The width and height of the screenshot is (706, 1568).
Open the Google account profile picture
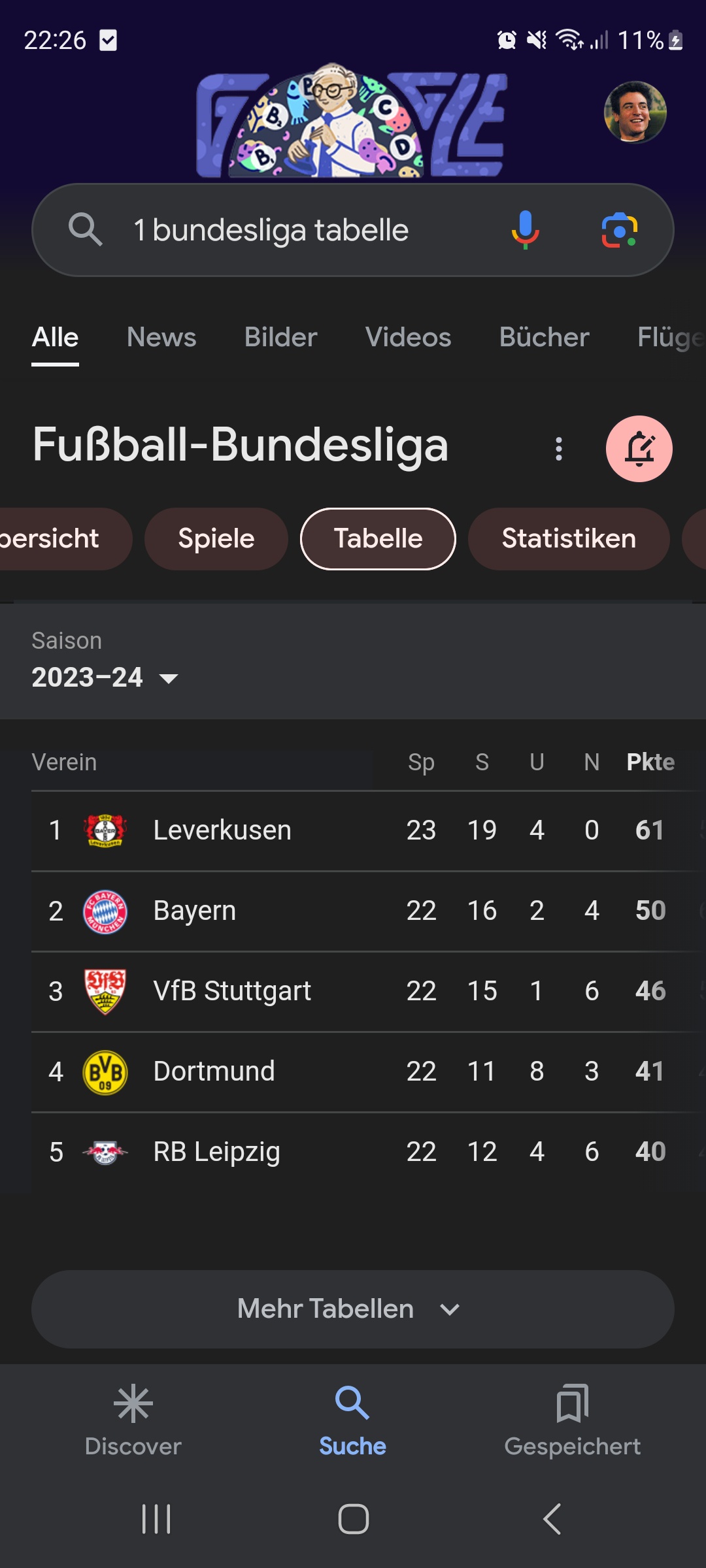[635, 112]
